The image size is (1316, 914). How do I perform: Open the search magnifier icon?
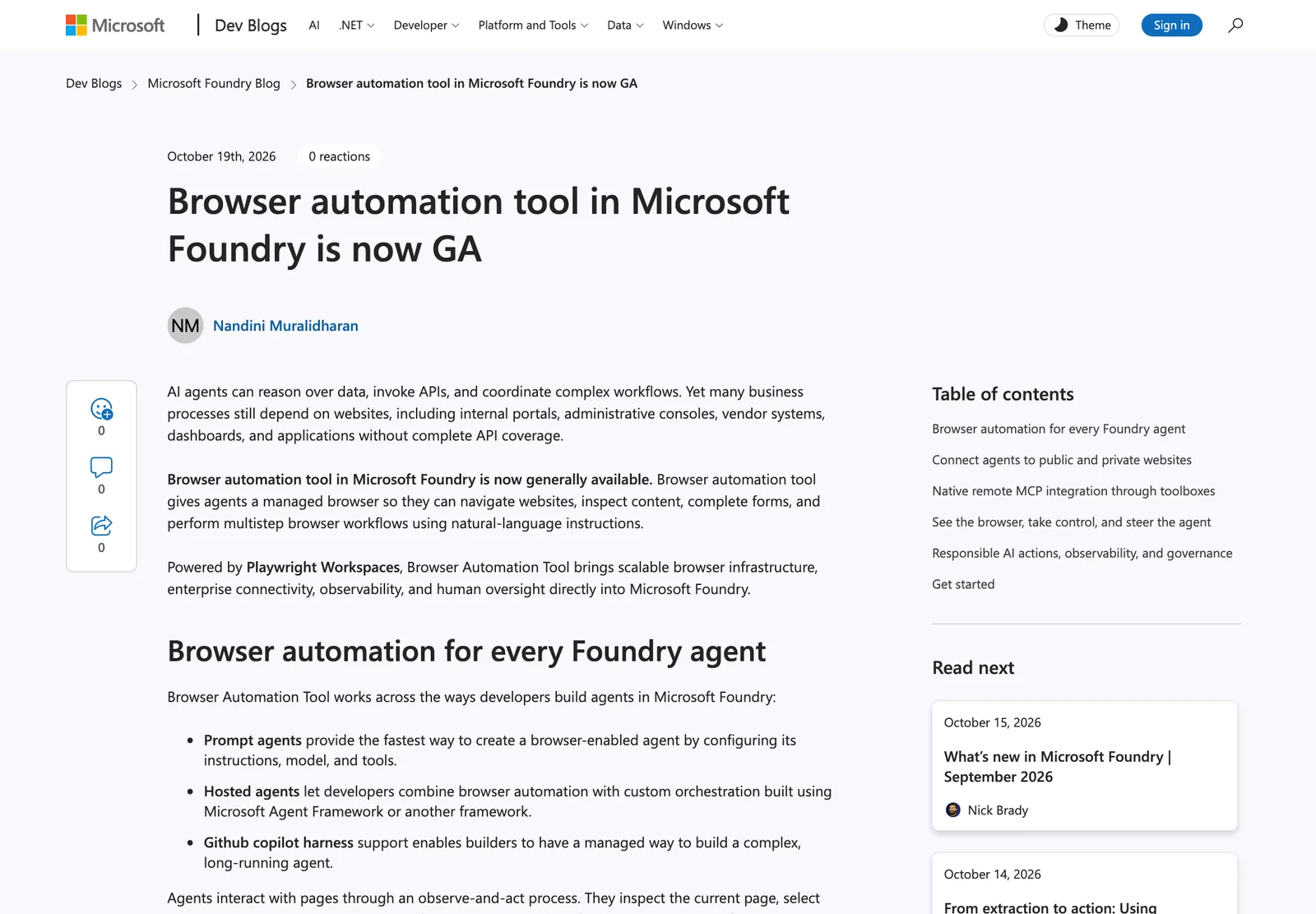pyautogui.click(x=1235, y=26)
